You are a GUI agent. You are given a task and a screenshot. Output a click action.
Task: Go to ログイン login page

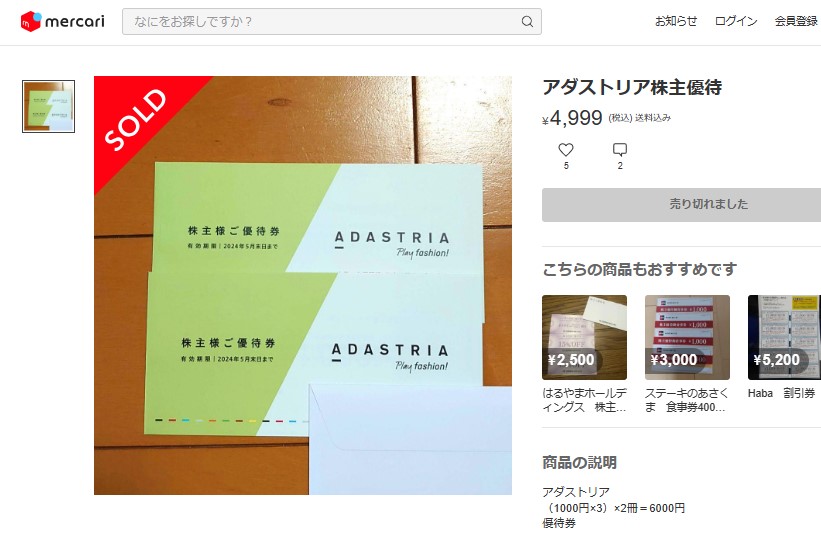pos(736,21)
